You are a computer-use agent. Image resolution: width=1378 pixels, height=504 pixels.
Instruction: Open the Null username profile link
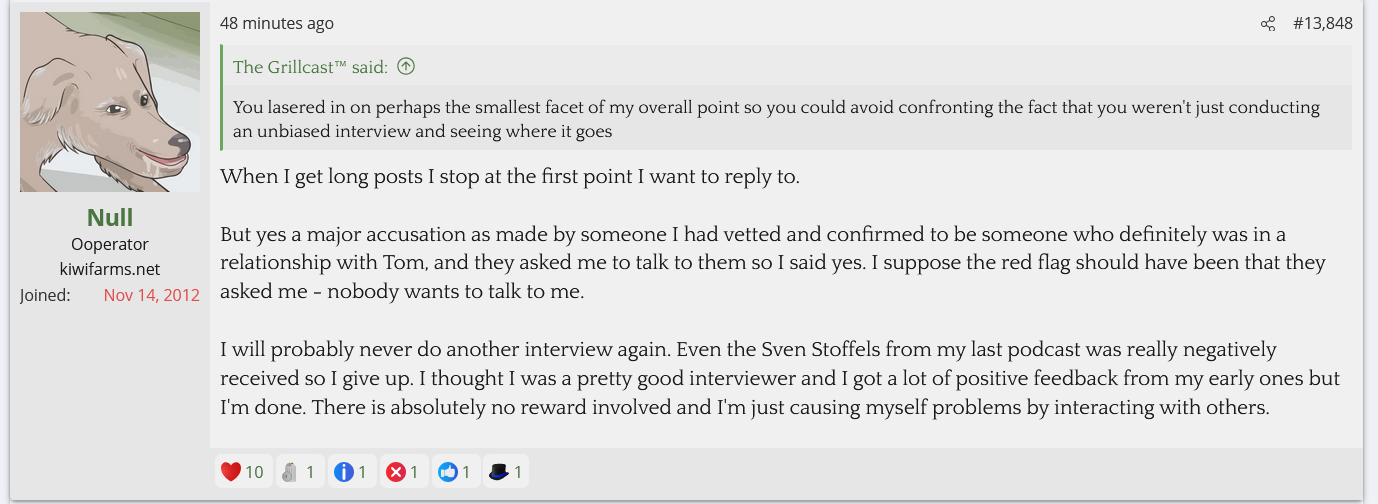pyautogui.click(x=110, y=218)
